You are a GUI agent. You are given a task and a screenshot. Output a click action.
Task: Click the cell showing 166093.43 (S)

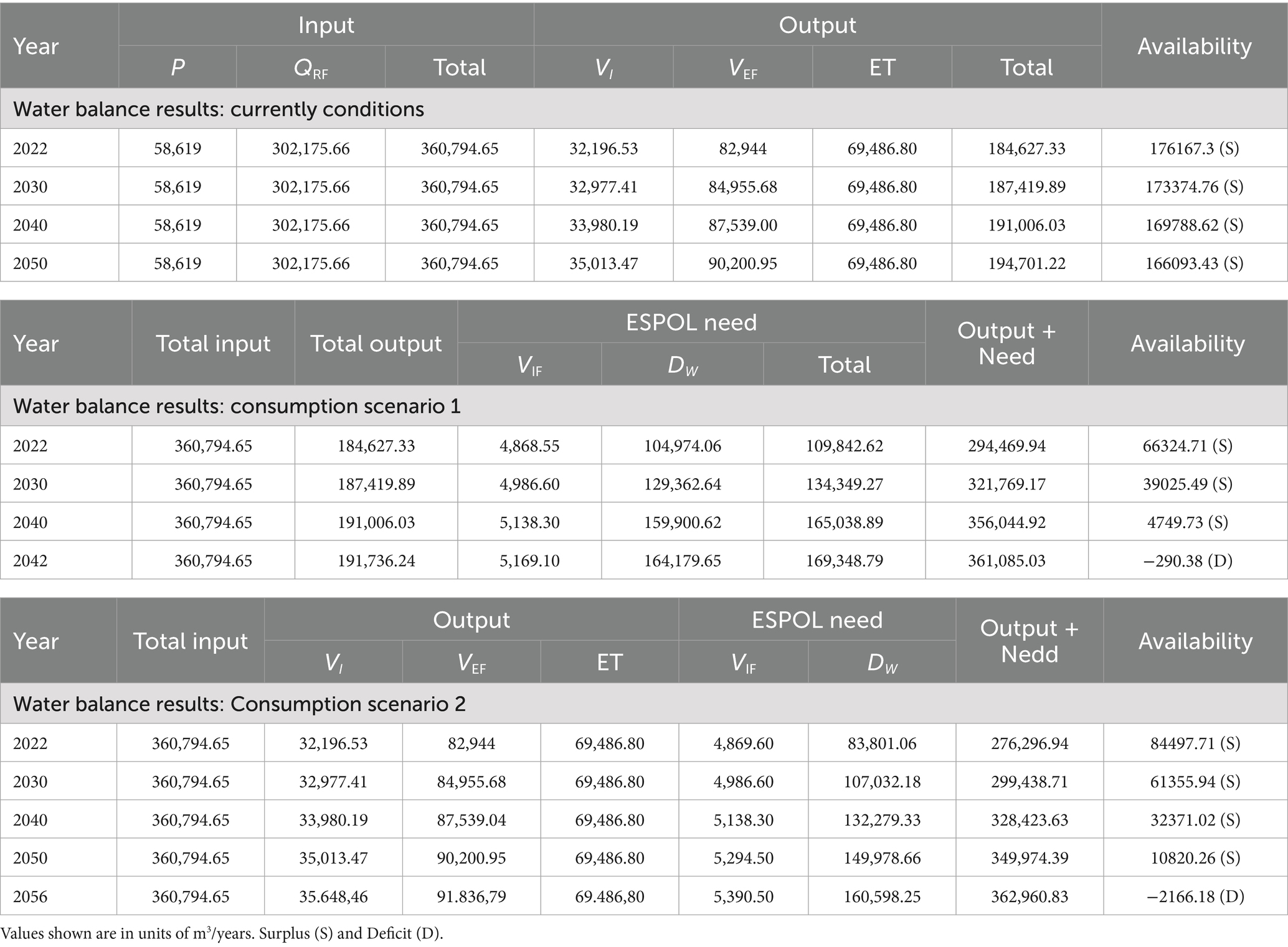point(1194,263)
